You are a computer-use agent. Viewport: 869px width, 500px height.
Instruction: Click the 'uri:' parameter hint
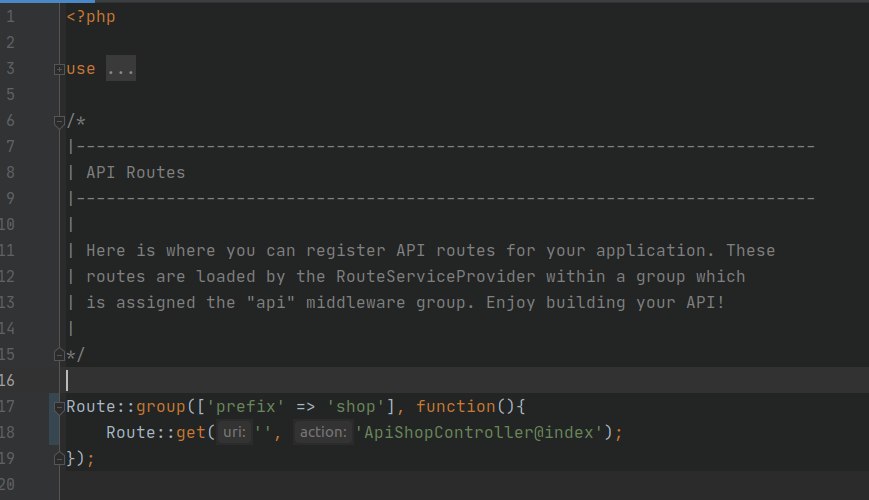[234, 432]
